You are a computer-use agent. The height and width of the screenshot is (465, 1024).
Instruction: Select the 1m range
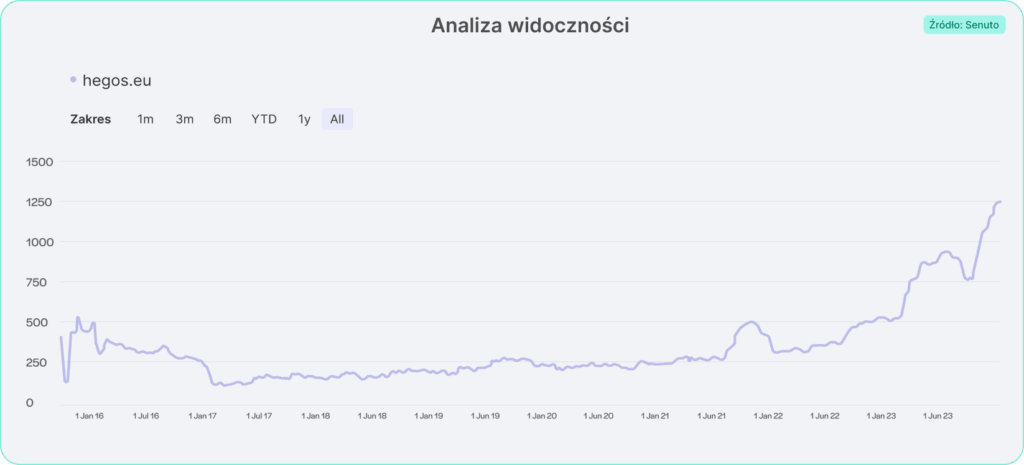coord(145,119)
